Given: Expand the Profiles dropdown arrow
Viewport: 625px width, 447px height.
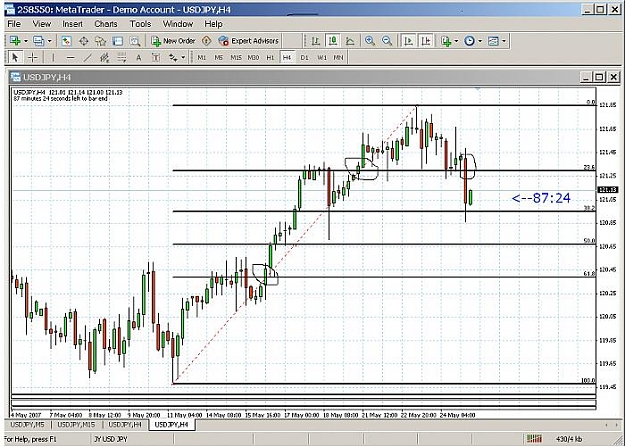Looking at the screenshot, I should [49, 41].
